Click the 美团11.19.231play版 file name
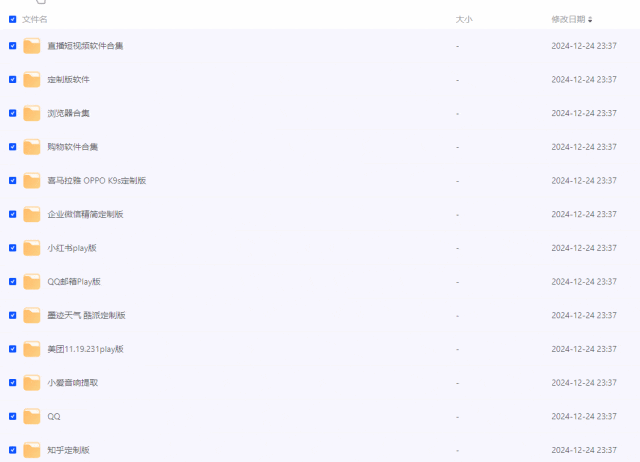Image resolution: width=640 pixels, height=462 pixels. coord(85,349)
